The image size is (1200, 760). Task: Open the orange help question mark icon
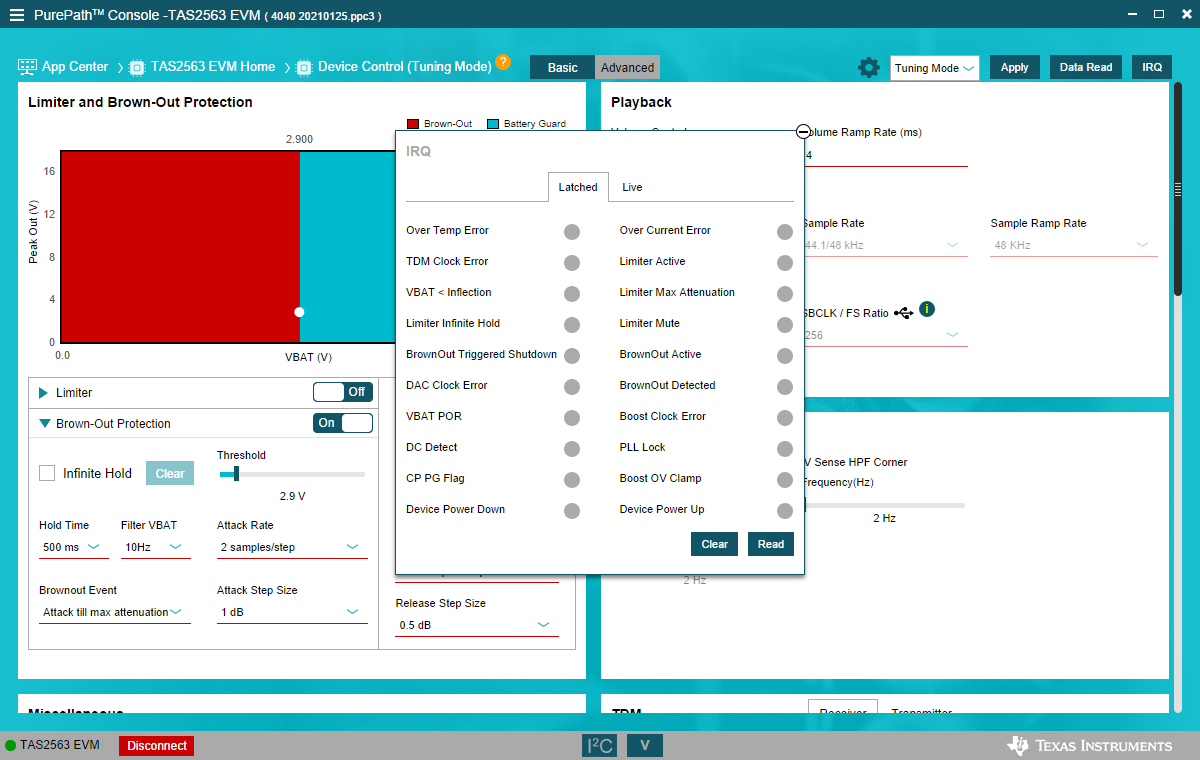point(503,62)
